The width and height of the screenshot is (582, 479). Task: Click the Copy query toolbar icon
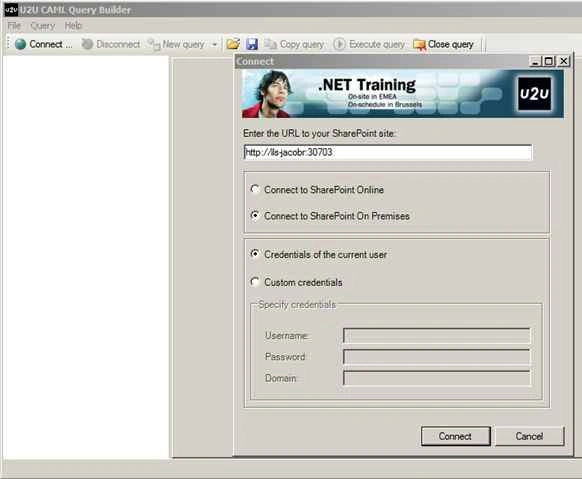(x=270, y=44)
